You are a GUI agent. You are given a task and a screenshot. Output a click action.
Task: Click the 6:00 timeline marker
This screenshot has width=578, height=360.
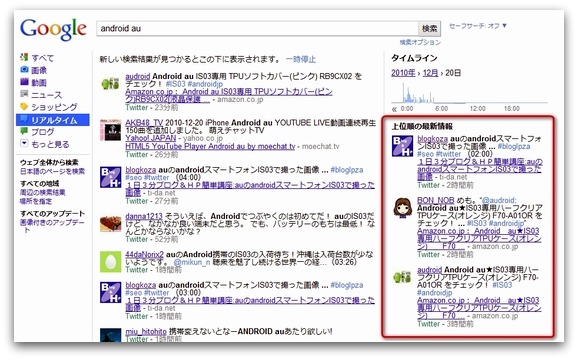click(x=441, y=109)
